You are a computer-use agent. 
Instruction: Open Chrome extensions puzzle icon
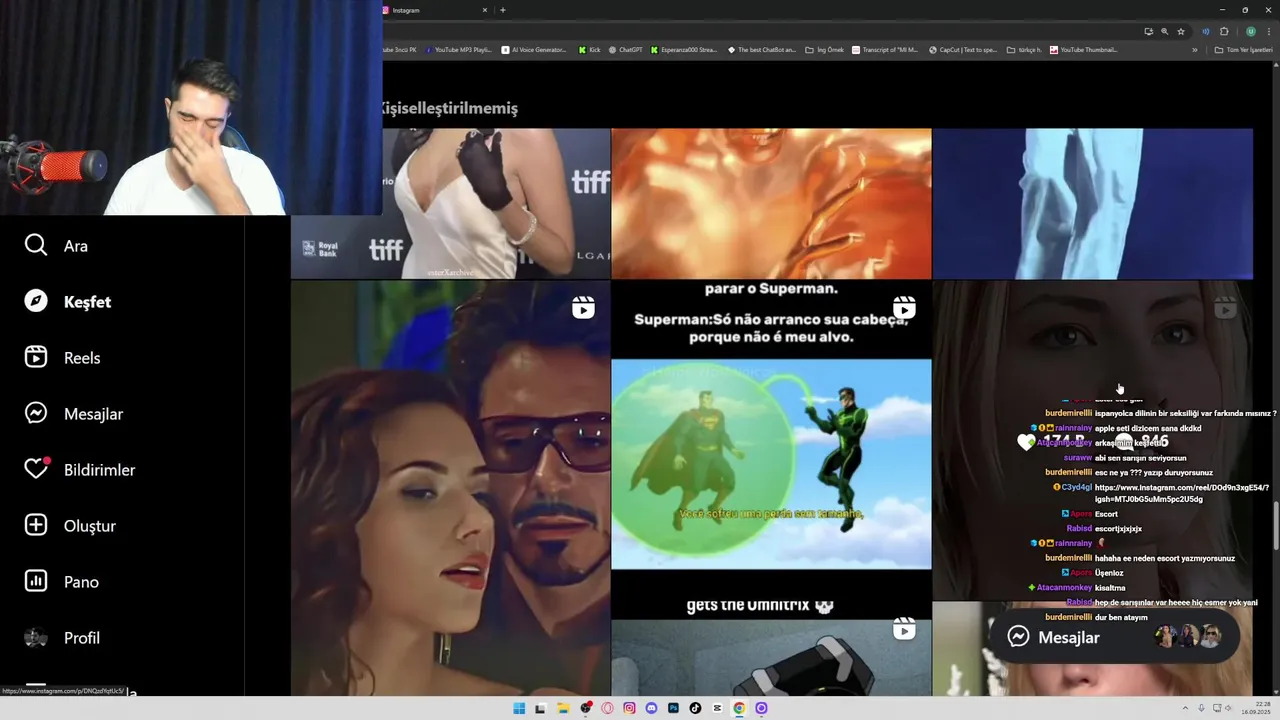pos(1224,31)
